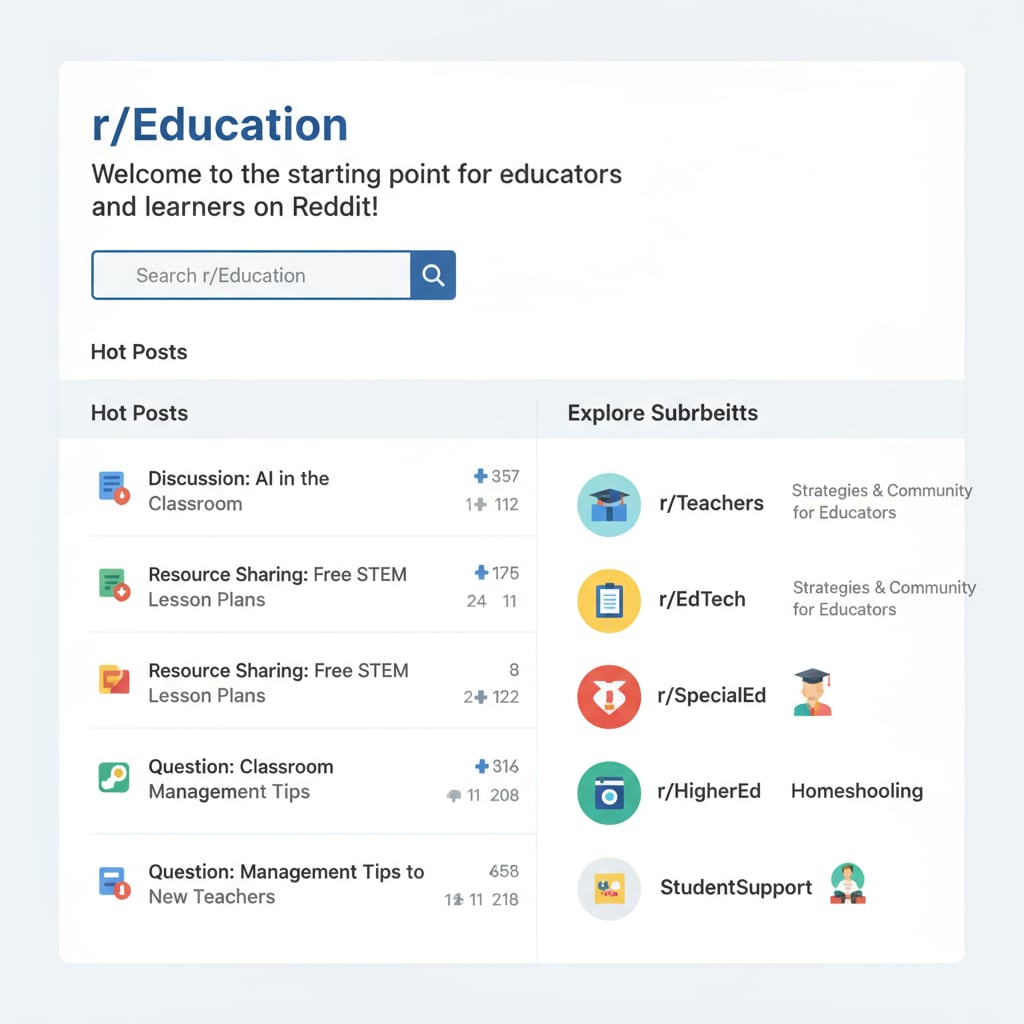Click the green r/HigherEd community icon
Image resolution: width=1024 pixels, height=1024 pixels.
[609, 792]
